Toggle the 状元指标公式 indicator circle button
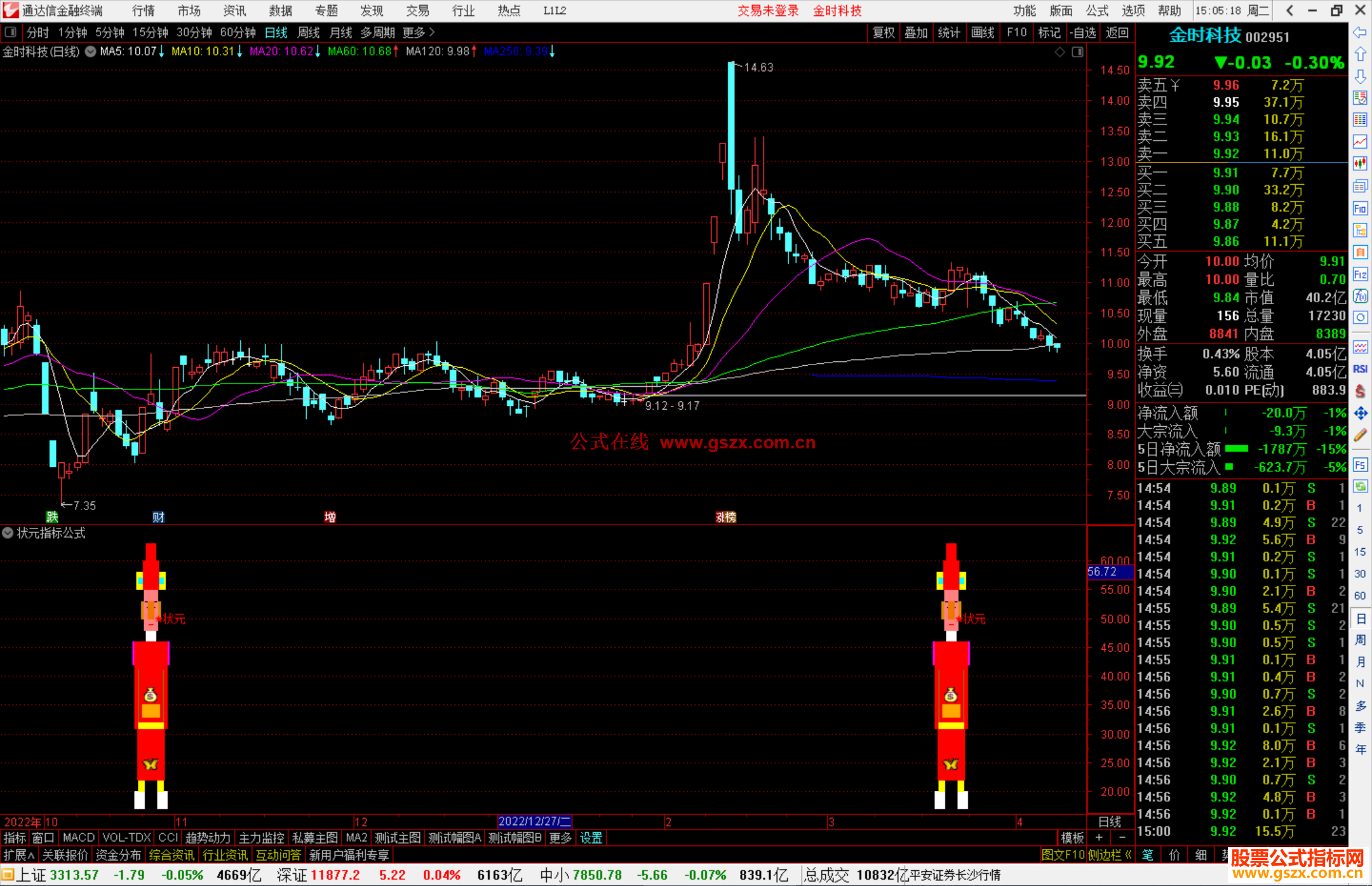The height and width of the screenshot is (886, 1372). click(x=8, y=533)
